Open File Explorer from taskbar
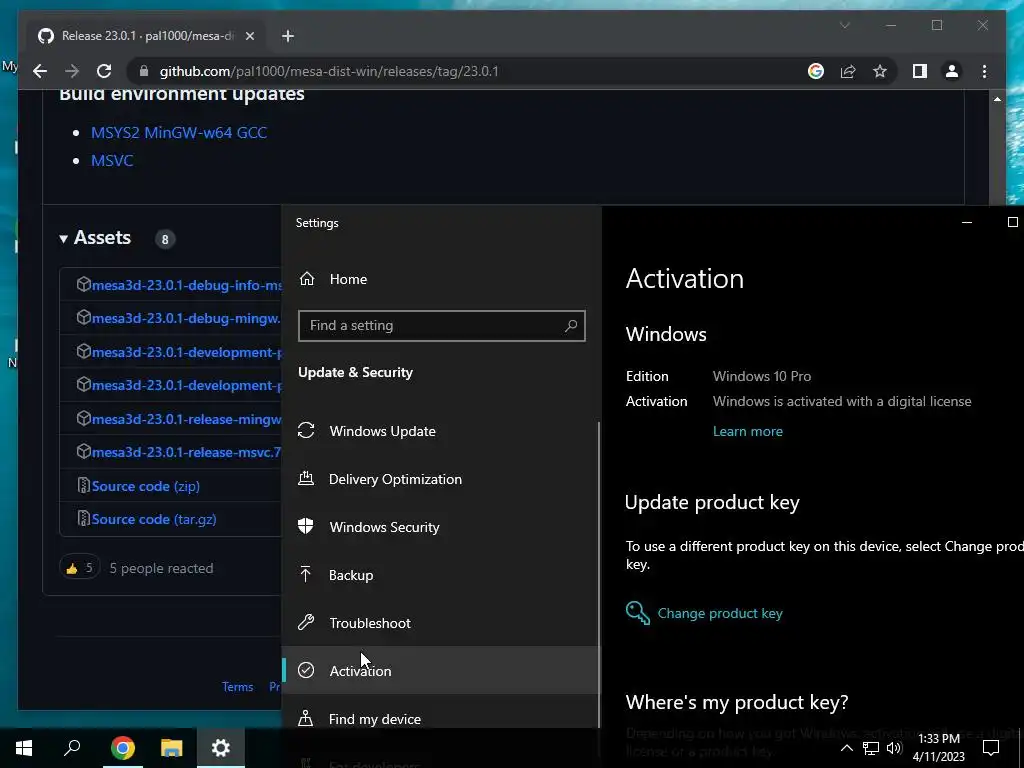 (x=172, y=748)
